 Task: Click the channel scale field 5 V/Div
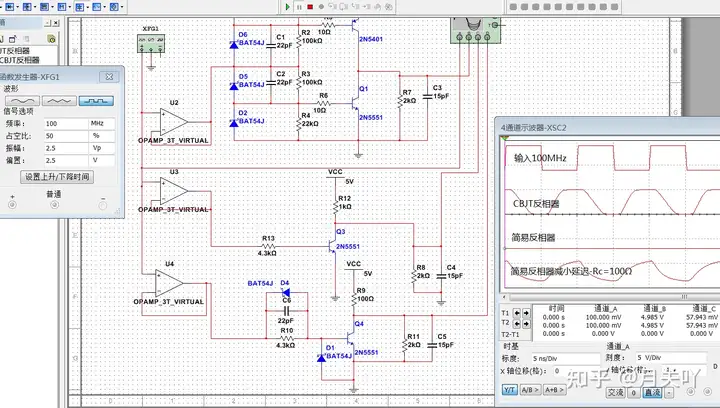(670, 357)
